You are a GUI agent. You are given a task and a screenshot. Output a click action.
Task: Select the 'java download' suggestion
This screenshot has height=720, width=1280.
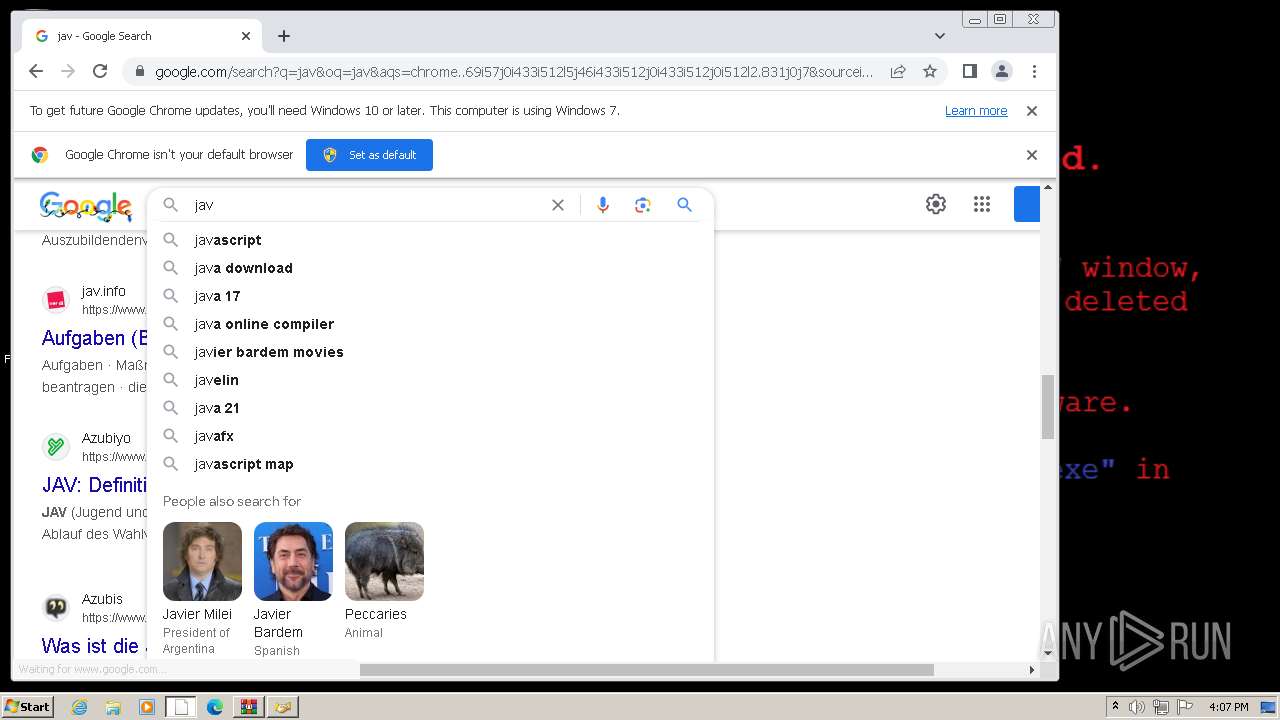430,268
